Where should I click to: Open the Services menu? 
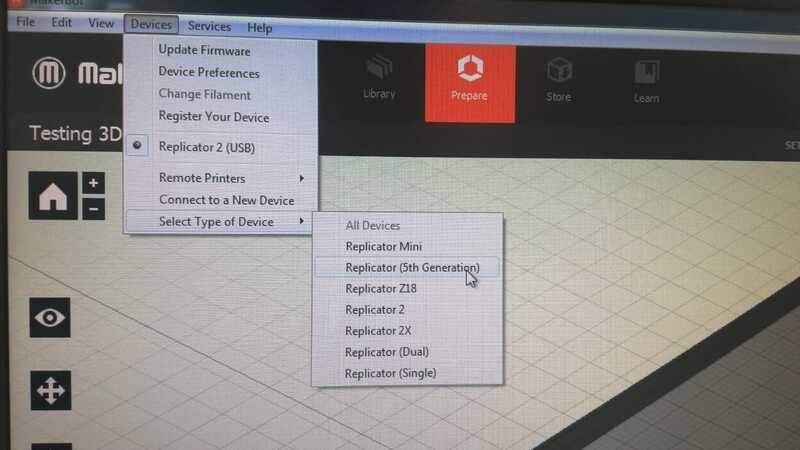coord(209,26)
